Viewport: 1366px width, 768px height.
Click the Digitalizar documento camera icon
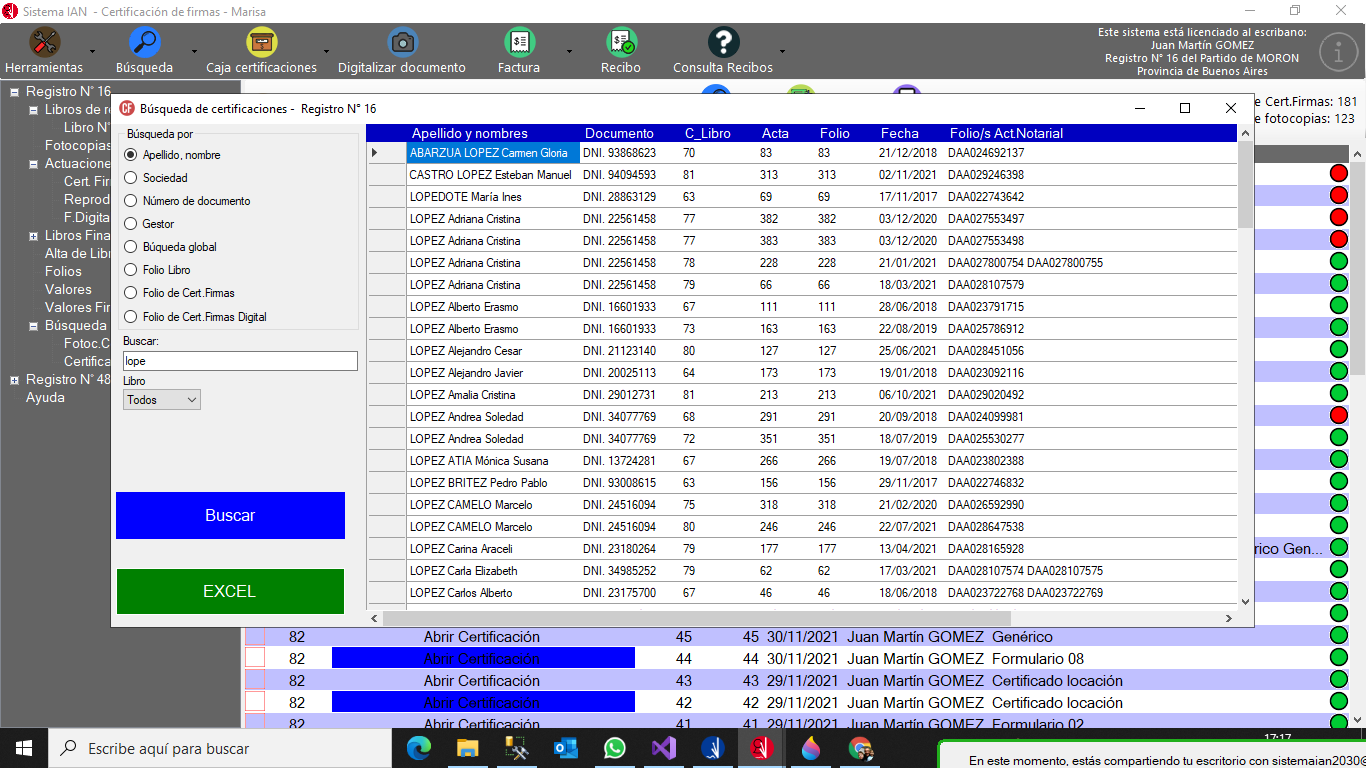point(402,43)
